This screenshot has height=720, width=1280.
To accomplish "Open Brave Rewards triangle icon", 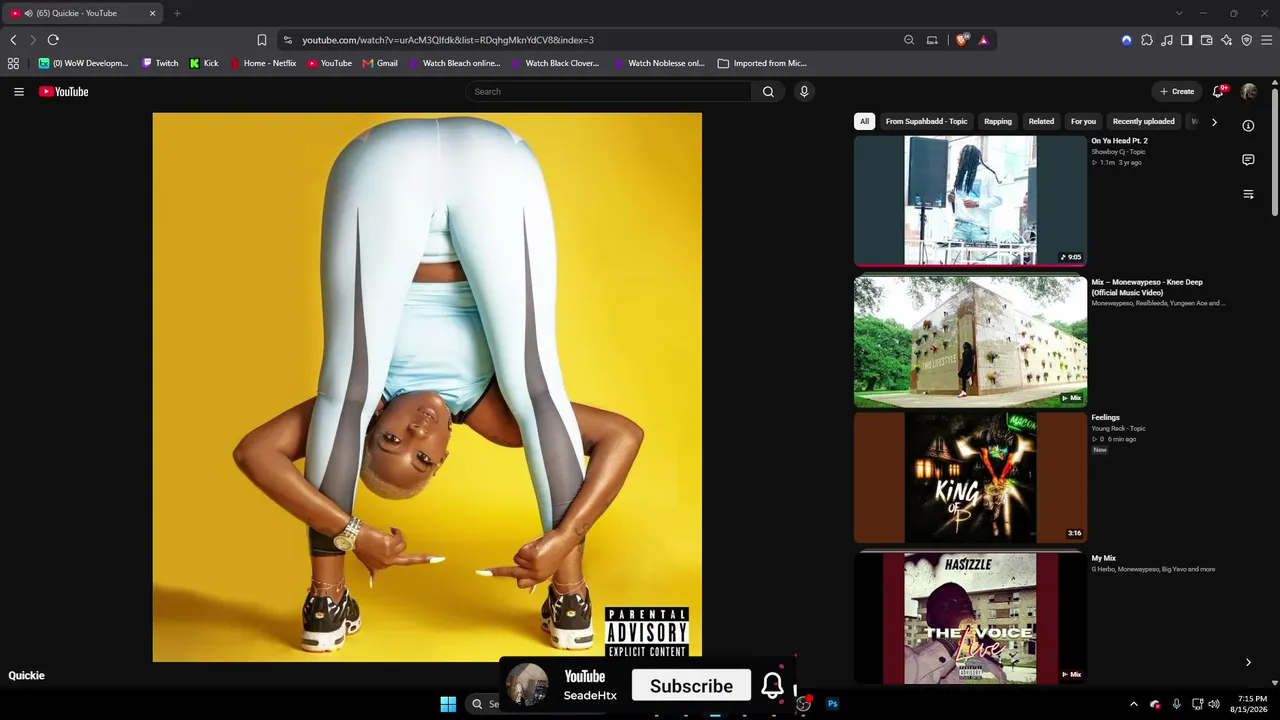I will tap(984, 40).
